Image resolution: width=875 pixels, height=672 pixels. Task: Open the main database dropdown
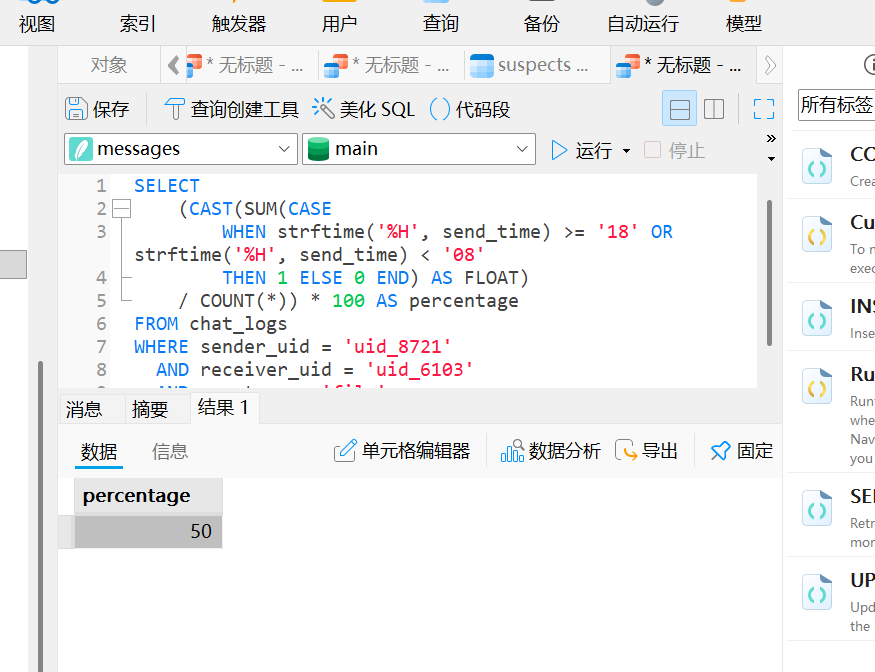tap(419, 149)
